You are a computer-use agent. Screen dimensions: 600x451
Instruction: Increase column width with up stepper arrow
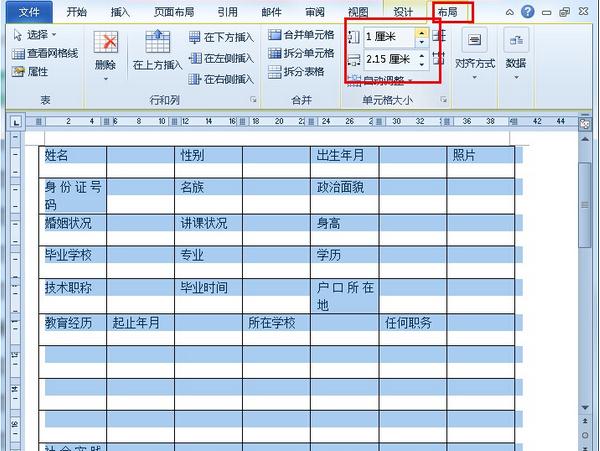422,55
